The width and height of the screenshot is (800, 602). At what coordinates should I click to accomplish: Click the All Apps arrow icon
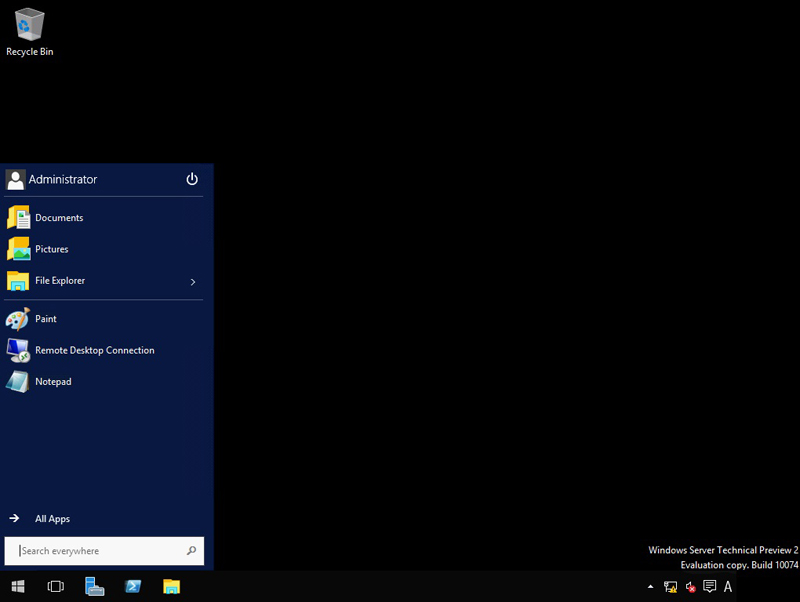click(14, 518)
